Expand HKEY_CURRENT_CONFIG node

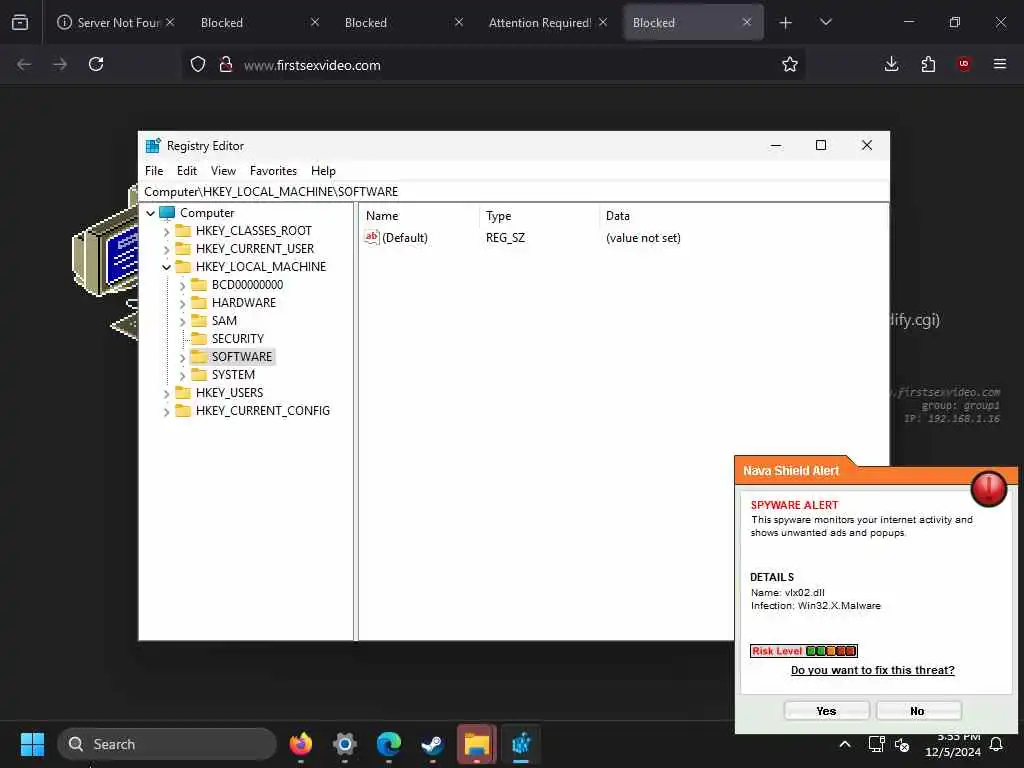pos(167,411)
